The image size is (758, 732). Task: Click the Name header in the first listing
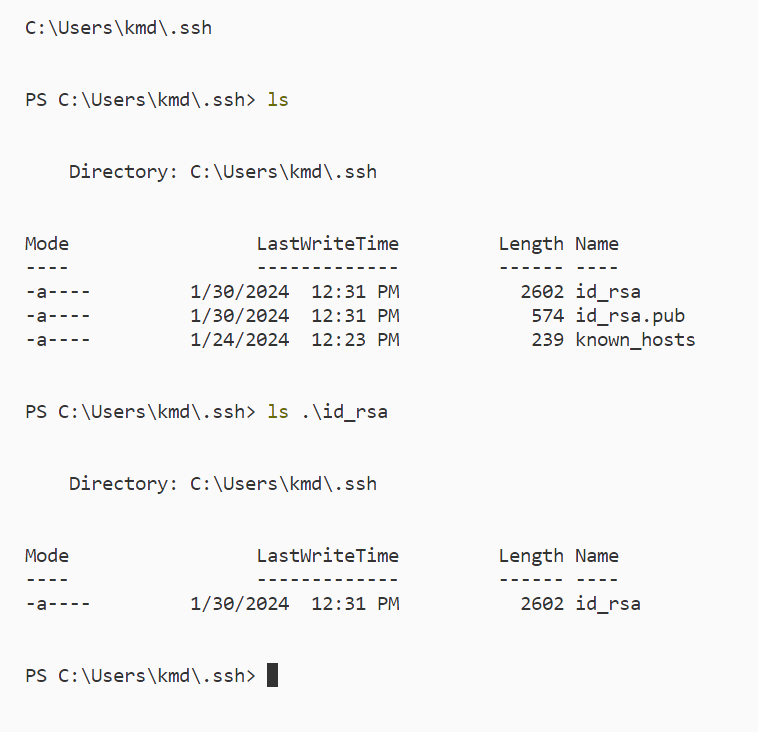[597, 244]
